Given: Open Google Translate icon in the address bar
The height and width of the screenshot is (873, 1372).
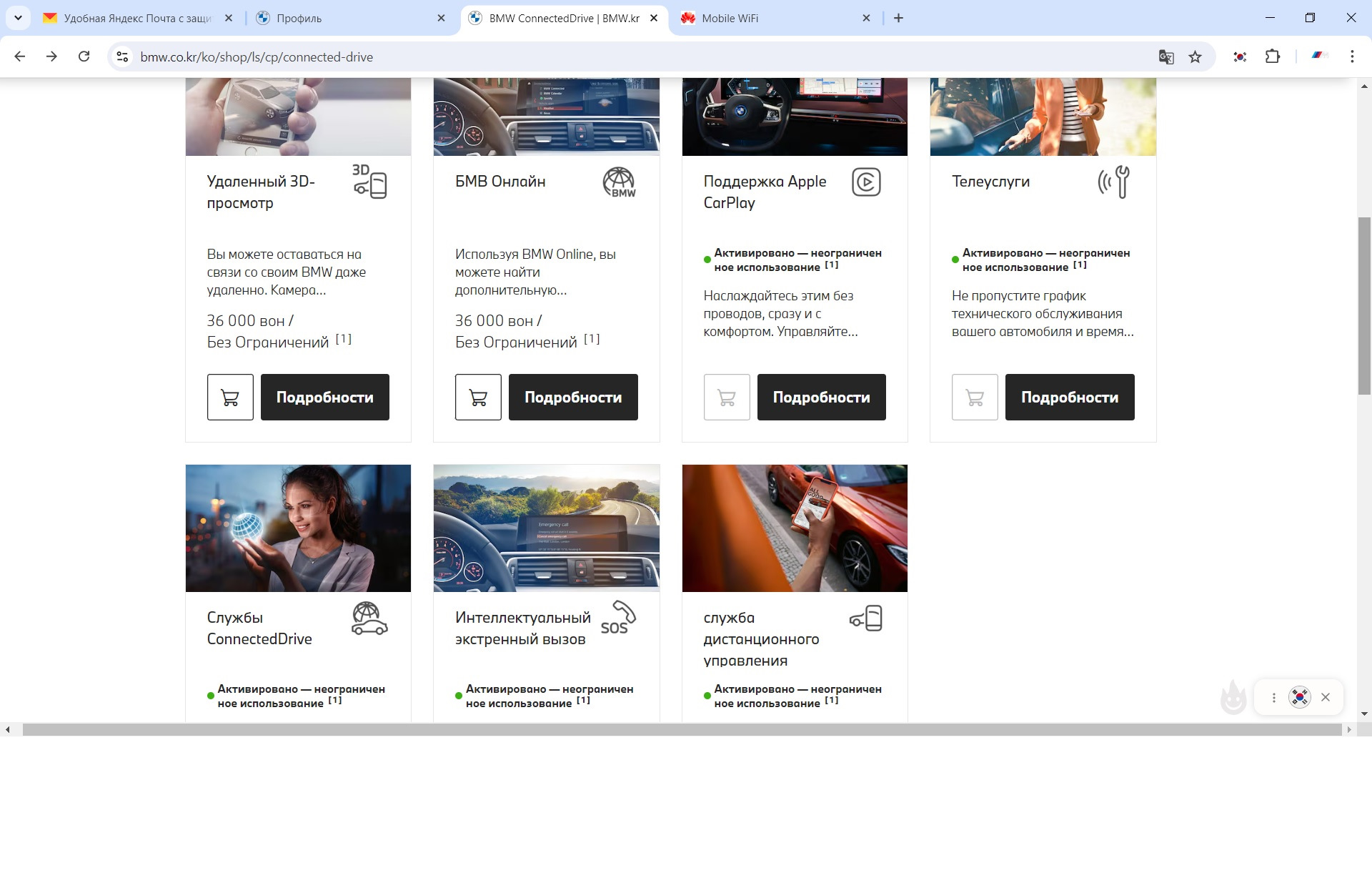Looking at the screenshot, I should pos(1166,56).
